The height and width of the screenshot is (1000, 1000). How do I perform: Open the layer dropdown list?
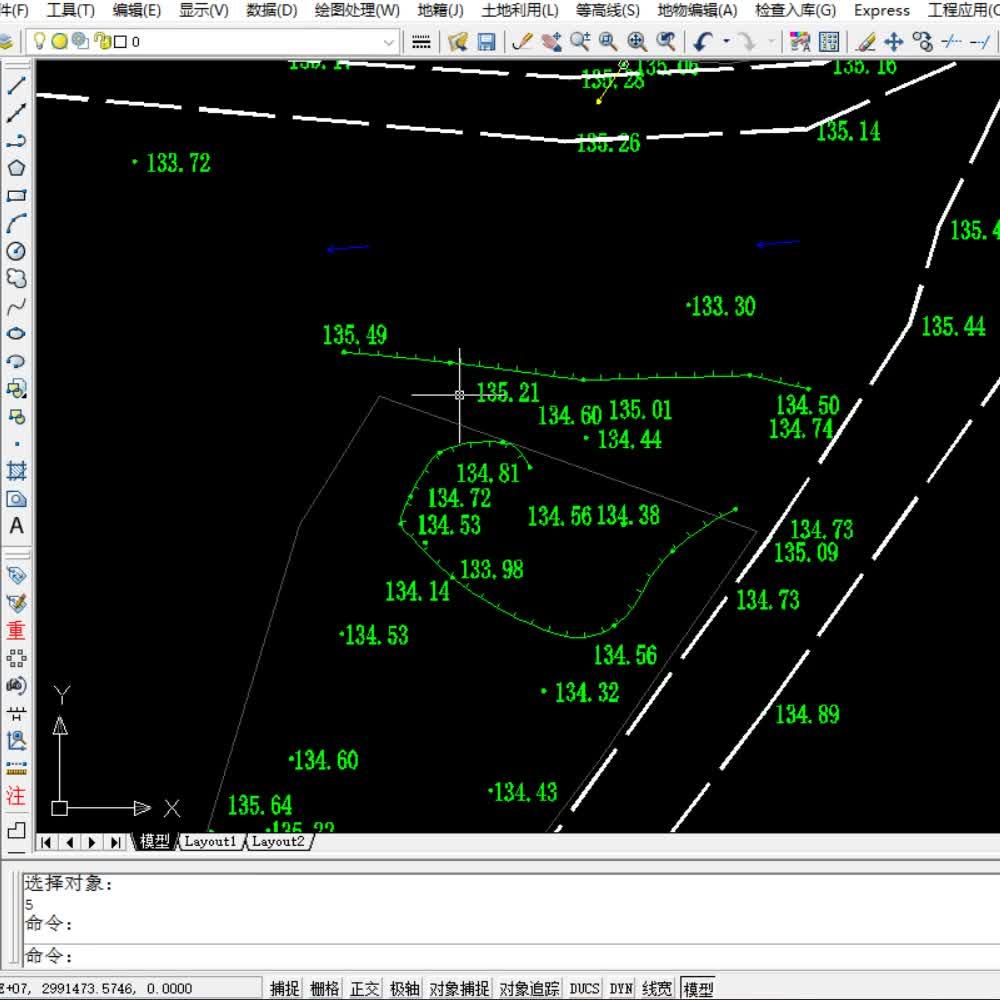coord(389,42)
